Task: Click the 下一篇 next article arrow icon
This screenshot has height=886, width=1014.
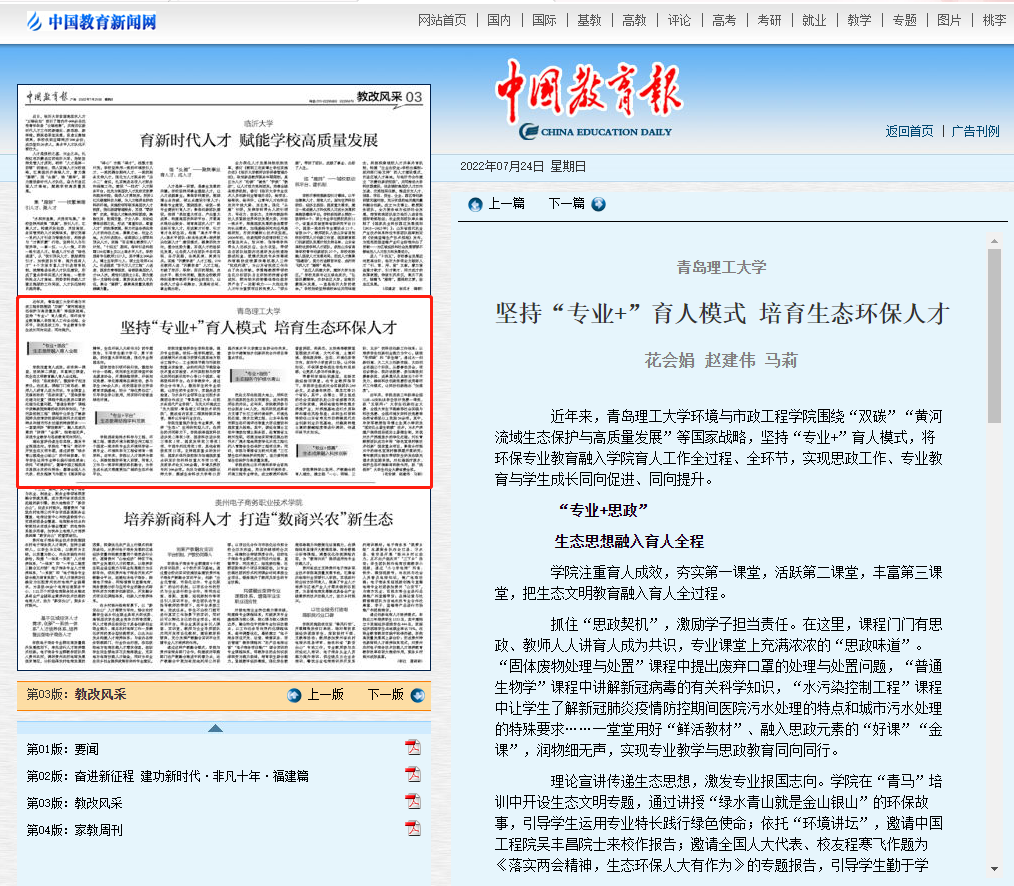Action: pos(598,204)
